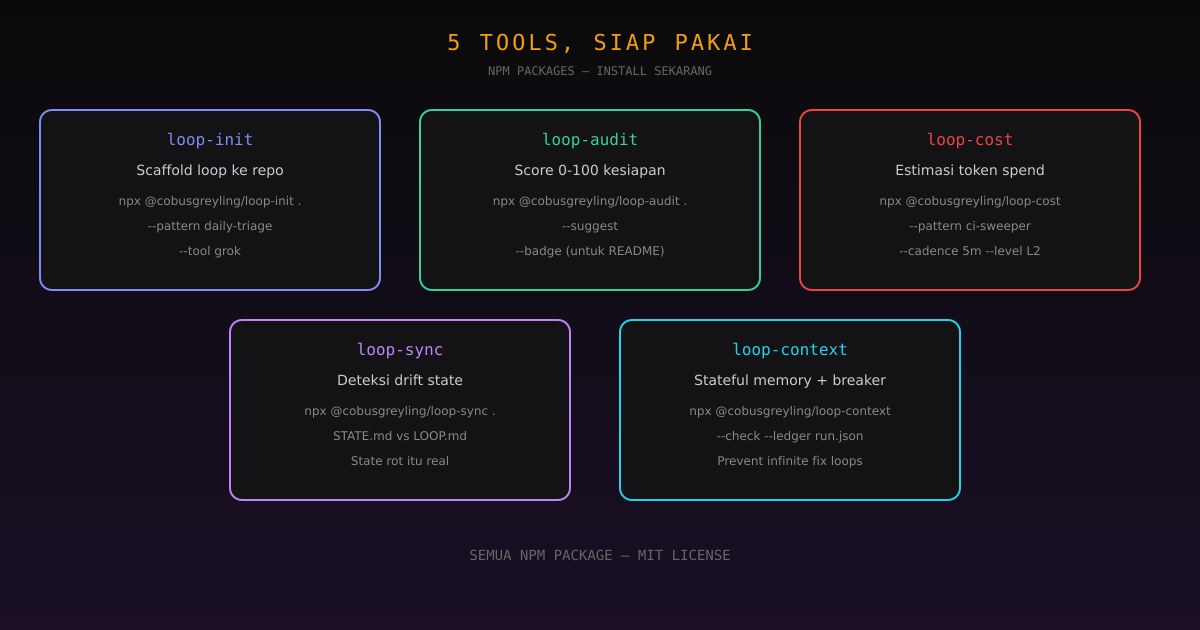
Task: Click 'Deteksi drift state' description
Action: point(400,380)
